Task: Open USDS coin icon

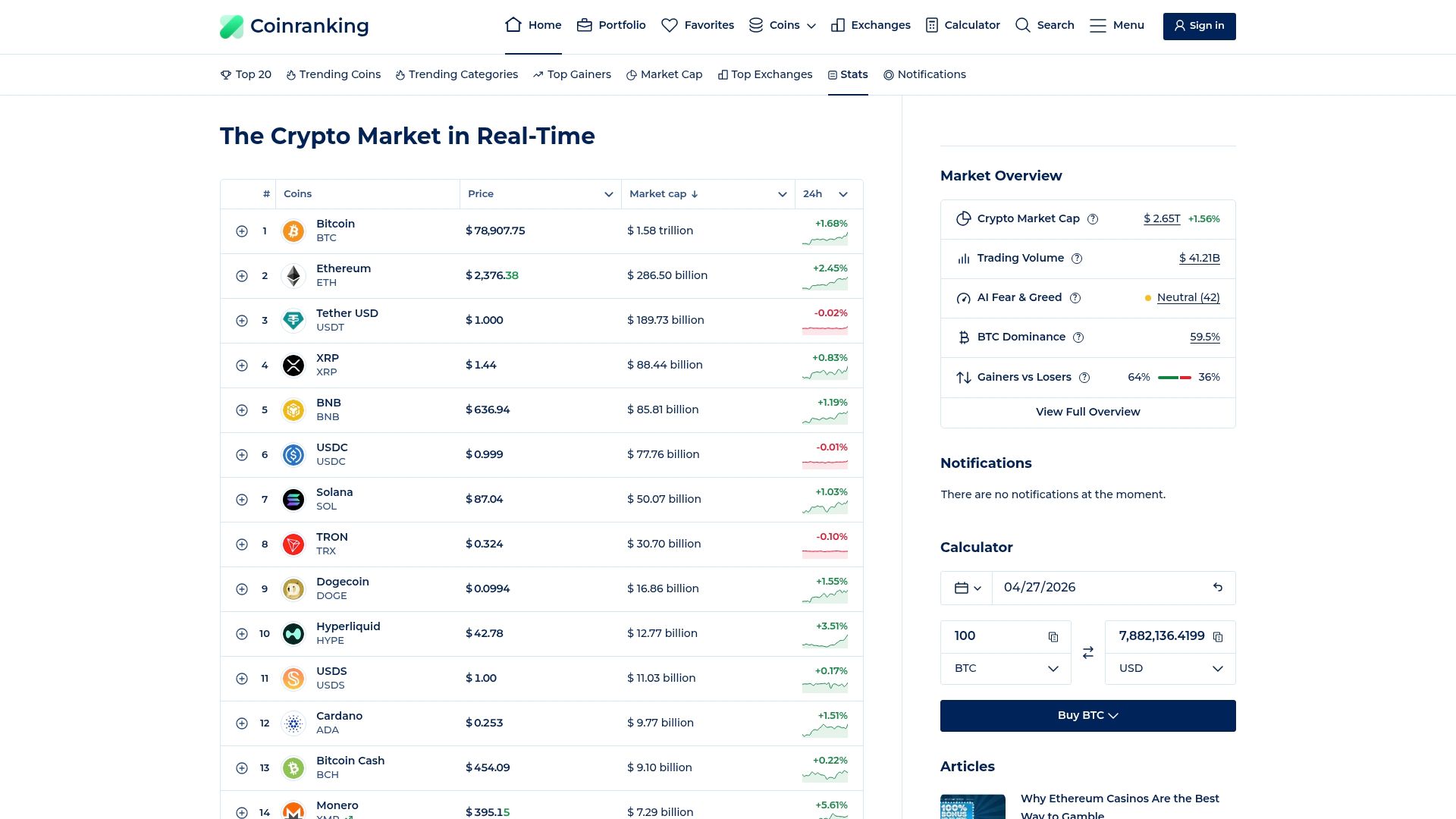Action: click(293, 679)
